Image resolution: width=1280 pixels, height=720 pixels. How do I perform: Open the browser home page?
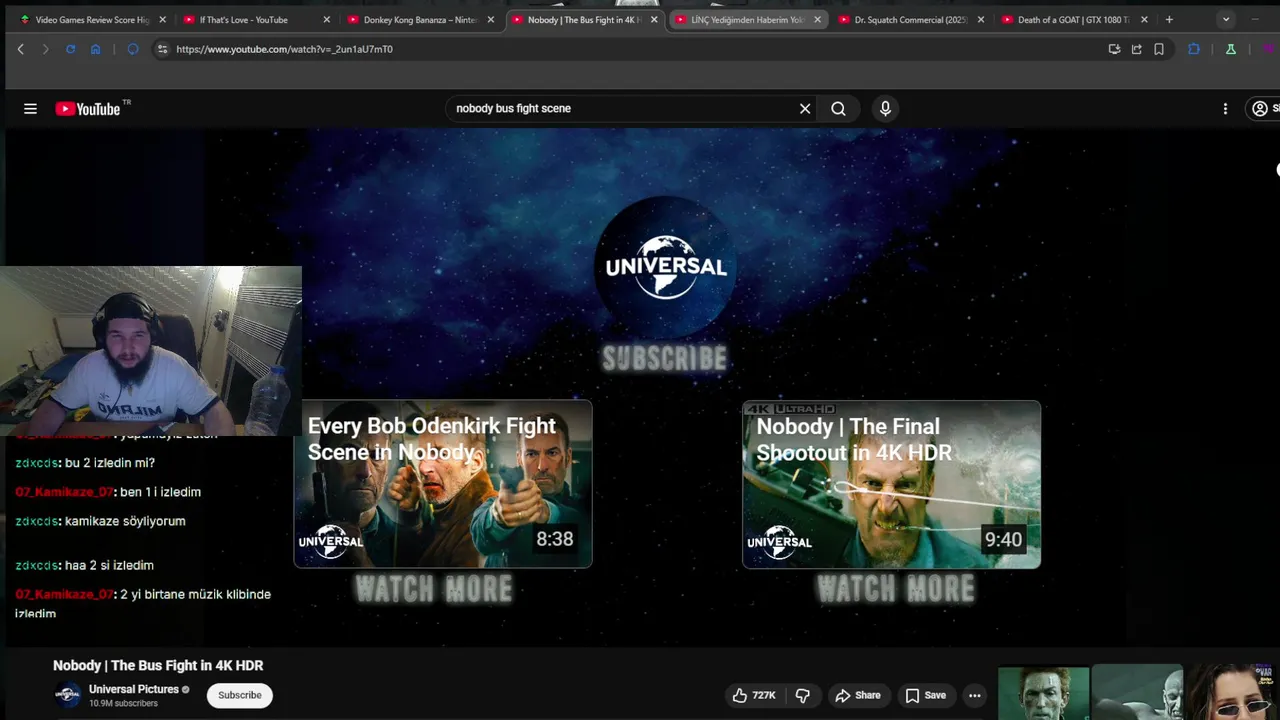[96, 49]
